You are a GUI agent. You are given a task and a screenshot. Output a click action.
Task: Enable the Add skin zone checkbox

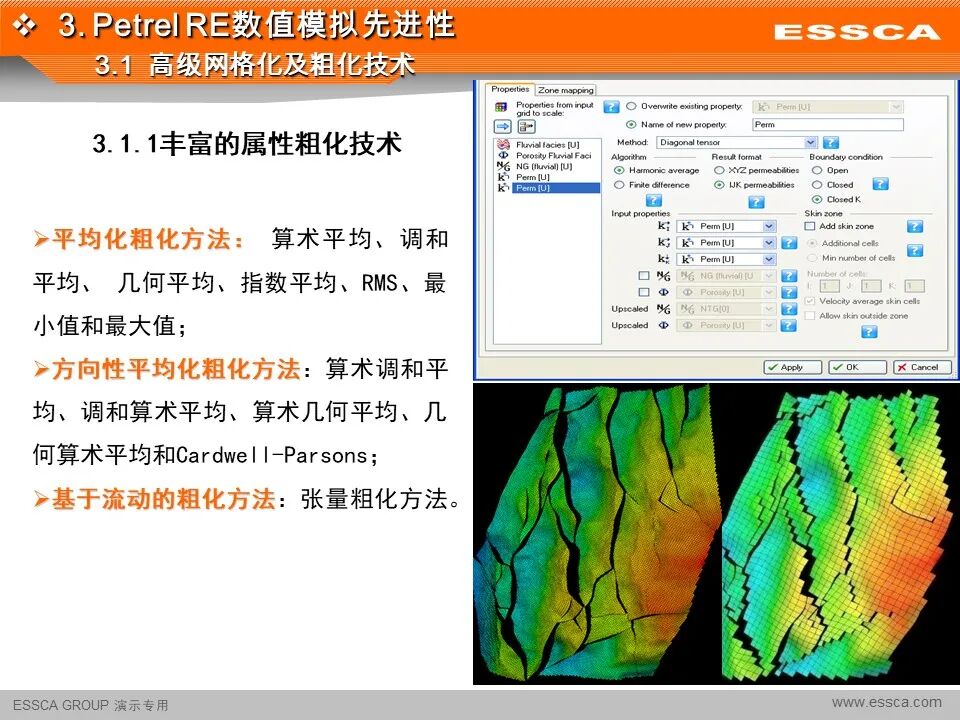click(810, 227)
